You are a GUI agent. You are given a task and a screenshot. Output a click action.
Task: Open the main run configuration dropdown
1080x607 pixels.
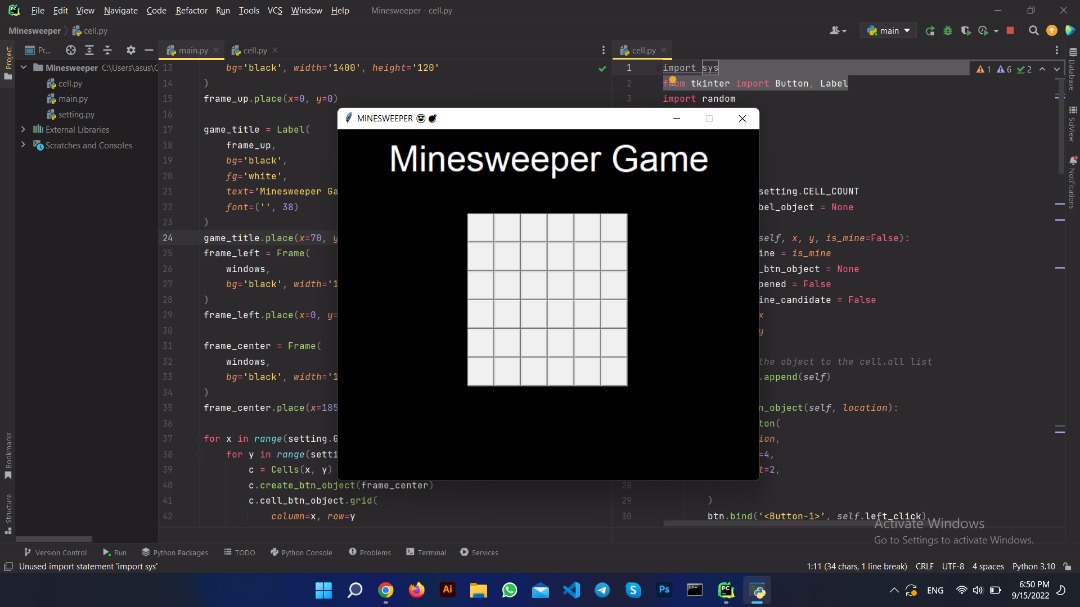point(889,30)
